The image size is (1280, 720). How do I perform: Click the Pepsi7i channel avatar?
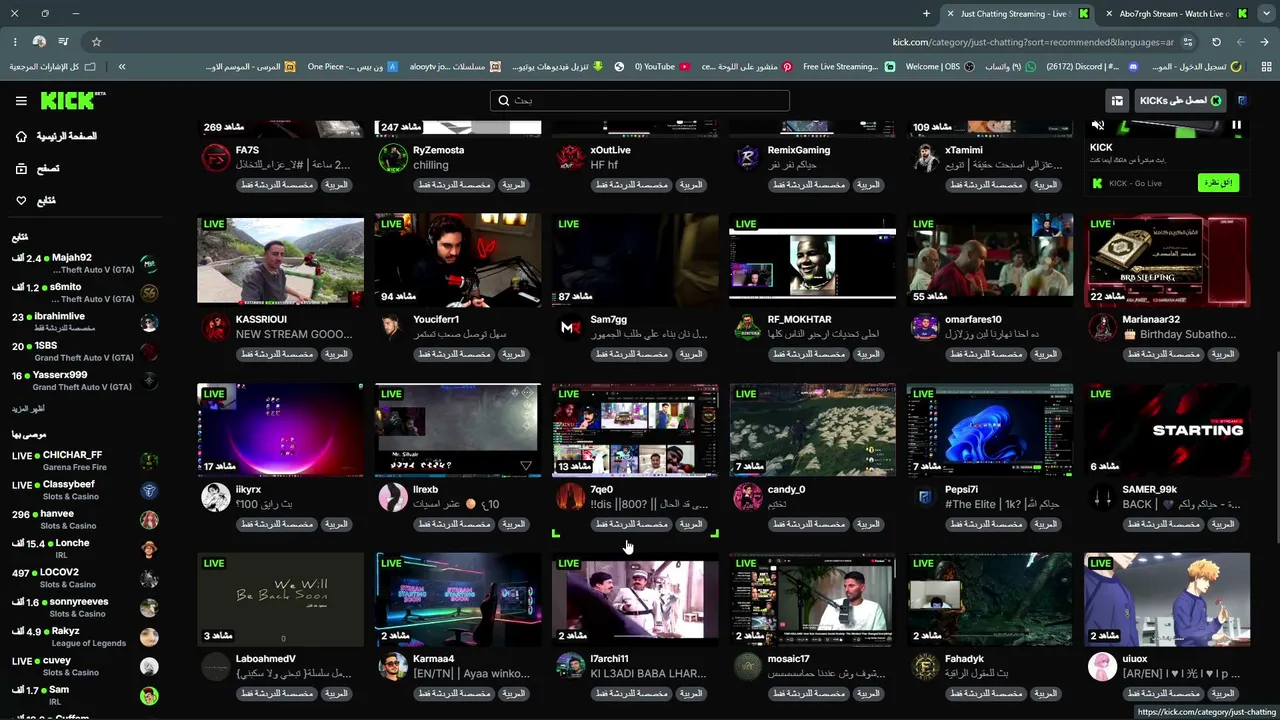pyautogui.click(x=925, y=496)
